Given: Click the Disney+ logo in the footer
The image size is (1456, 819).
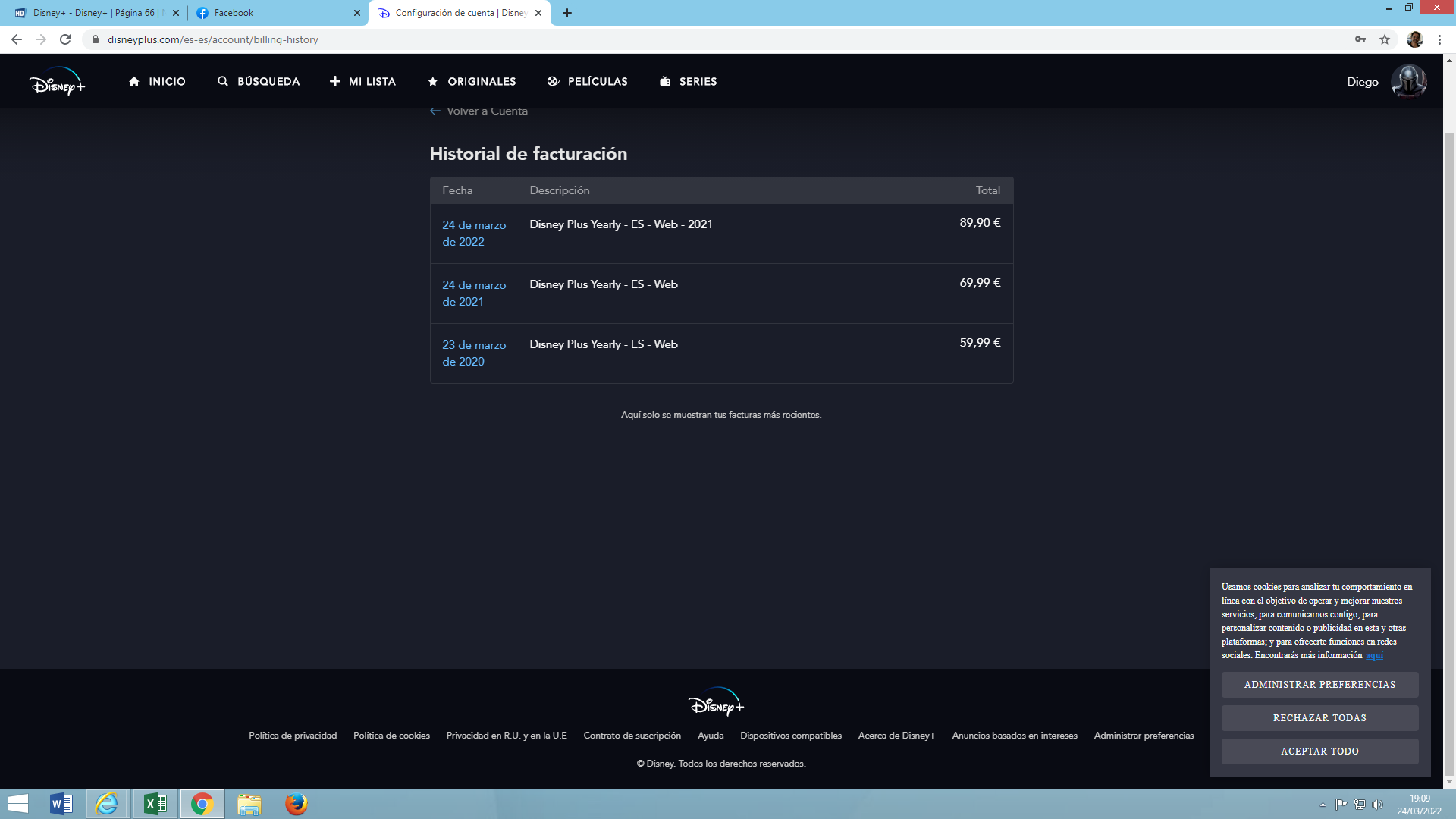Looking at the screenshot, I should pyautogui.click(x=716, y=702).
